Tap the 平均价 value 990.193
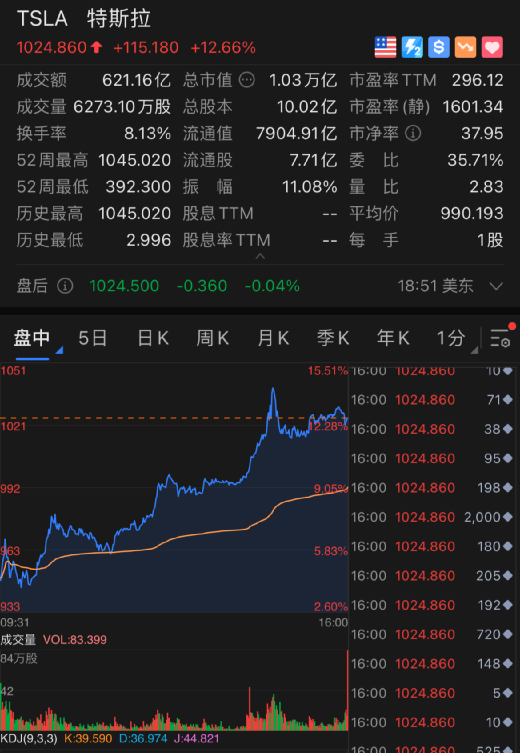 point(472,213)
